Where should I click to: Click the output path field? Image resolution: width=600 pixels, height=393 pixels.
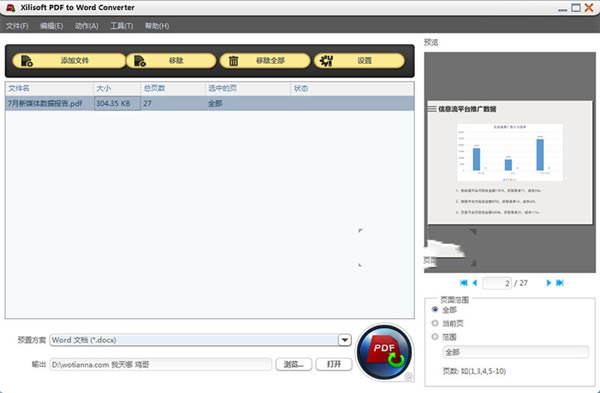pyautogui.click(x=161, y=364)
